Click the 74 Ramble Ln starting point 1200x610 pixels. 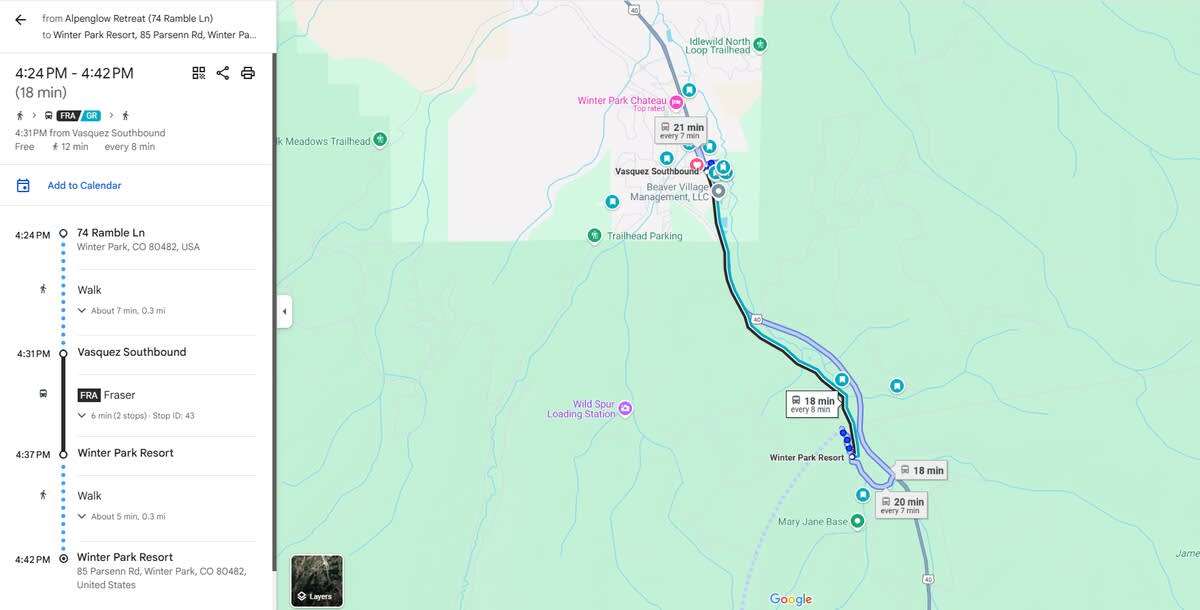coord(111,233)
